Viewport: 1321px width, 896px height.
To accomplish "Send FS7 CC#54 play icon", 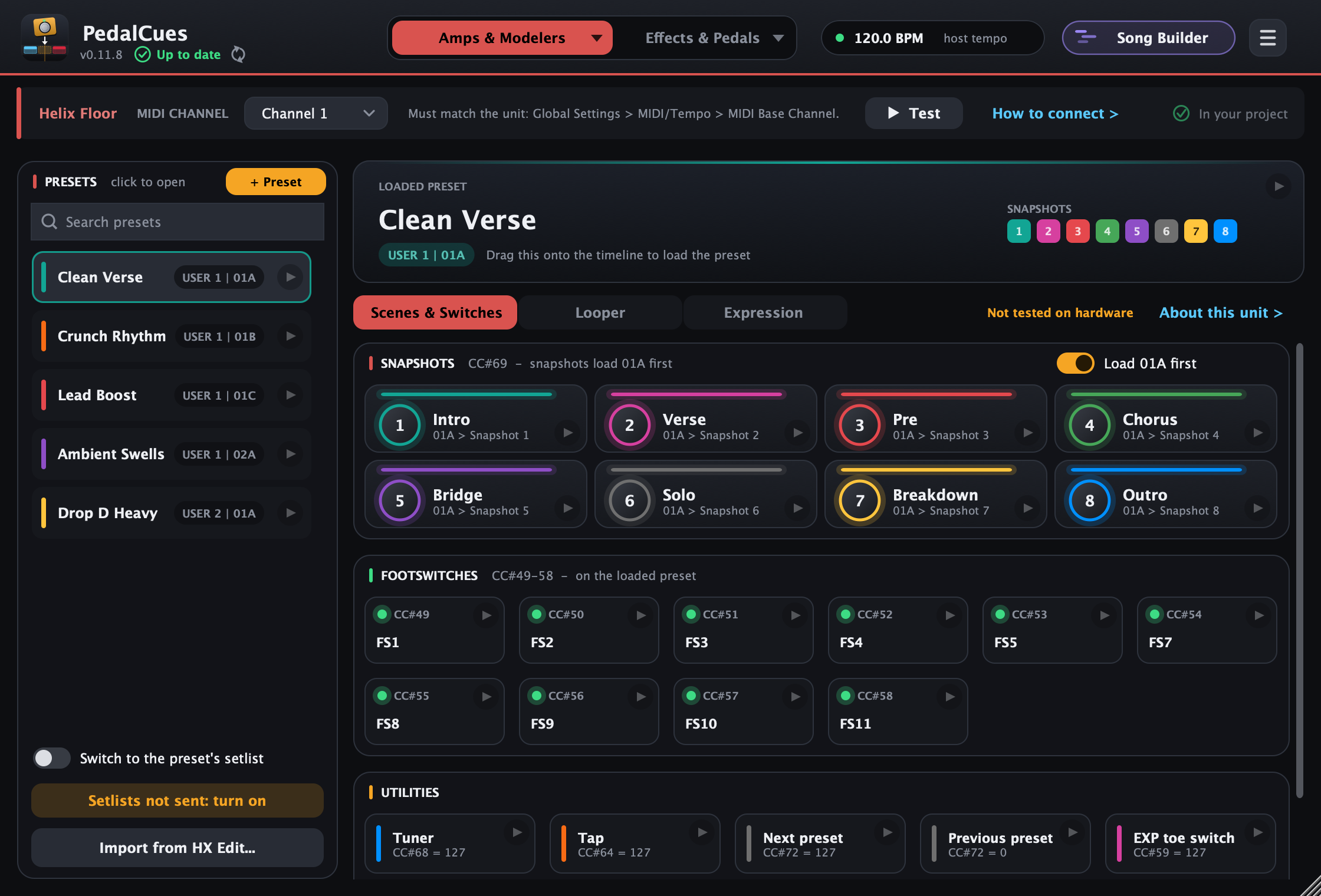I will (x=1259, y=615).
